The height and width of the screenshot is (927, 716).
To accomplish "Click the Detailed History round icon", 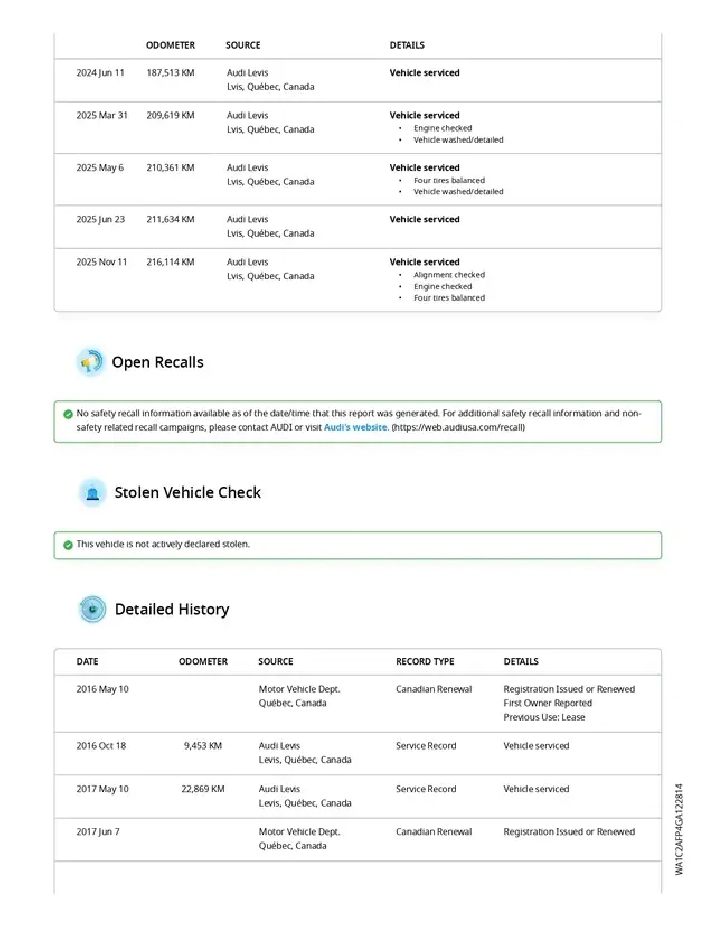I will [92, 609].
